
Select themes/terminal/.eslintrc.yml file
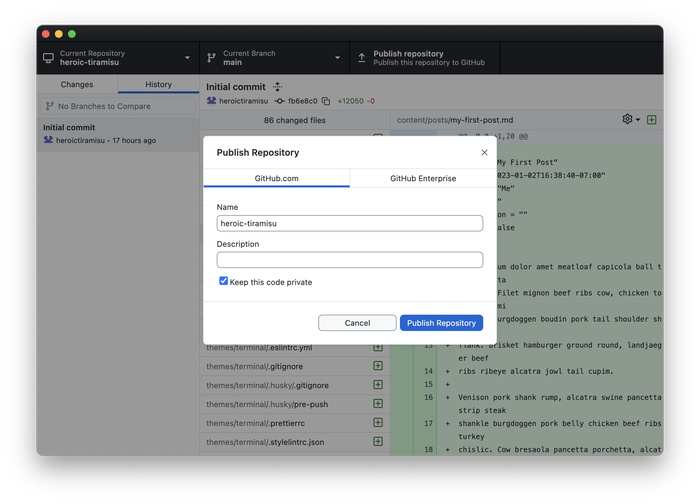click(294, 348)
